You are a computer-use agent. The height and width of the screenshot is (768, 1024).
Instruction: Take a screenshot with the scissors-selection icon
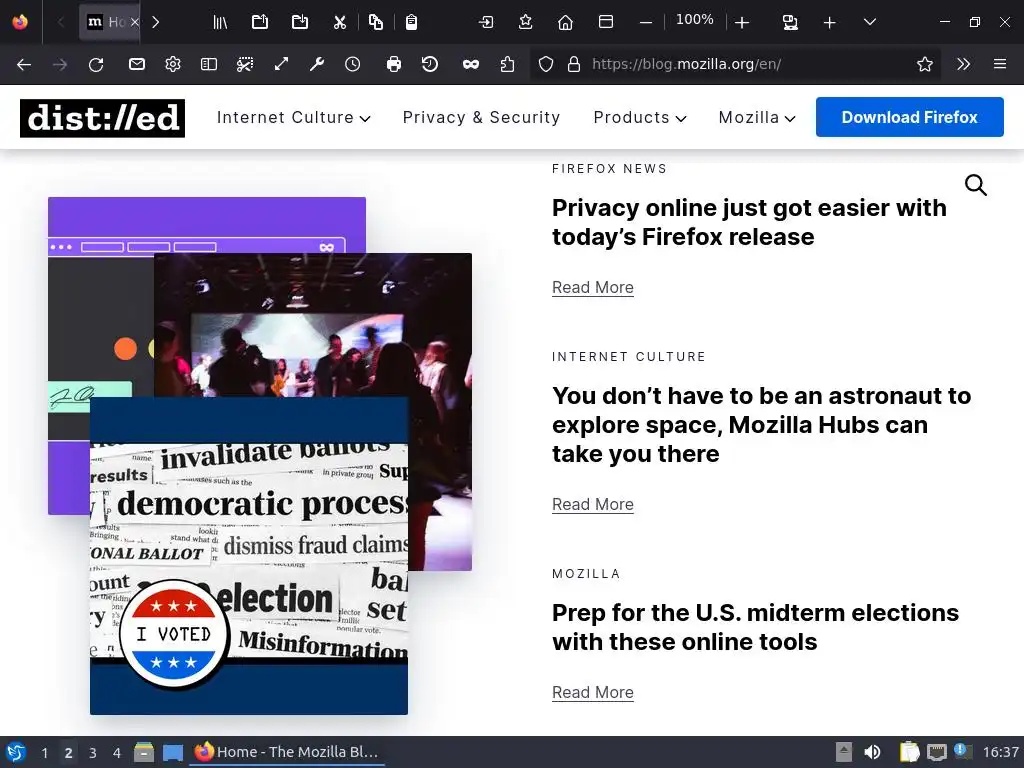click(245, 64)
